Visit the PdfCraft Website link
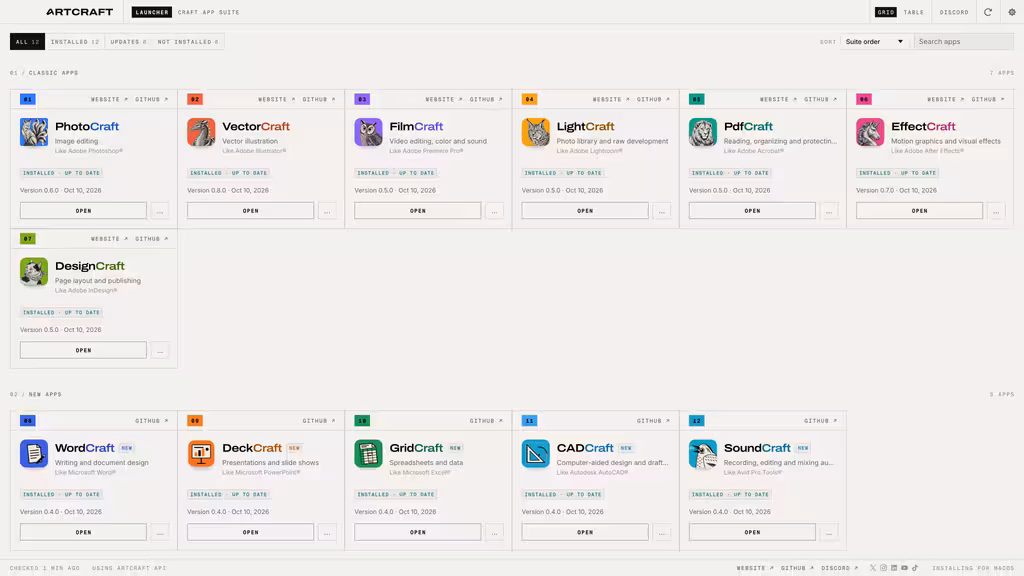Viewport: 1024px width, 576px height. pos(776,99)
